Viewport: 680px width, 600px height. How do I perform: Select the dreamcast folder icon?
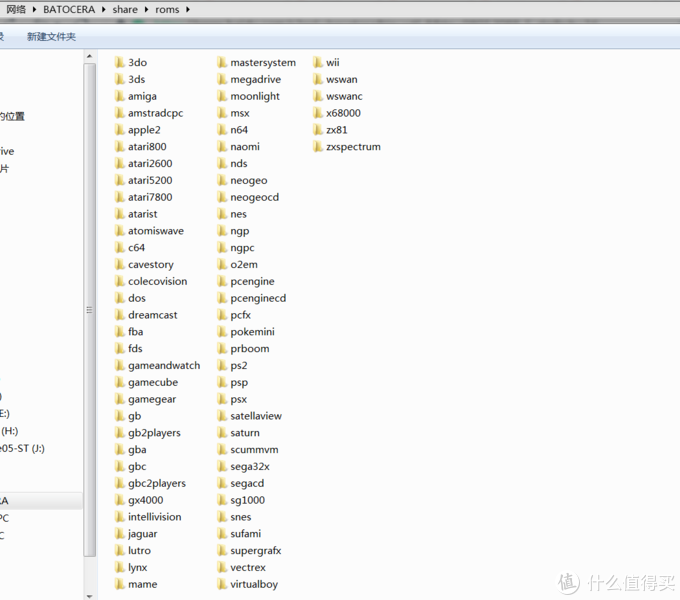[120, 315]
